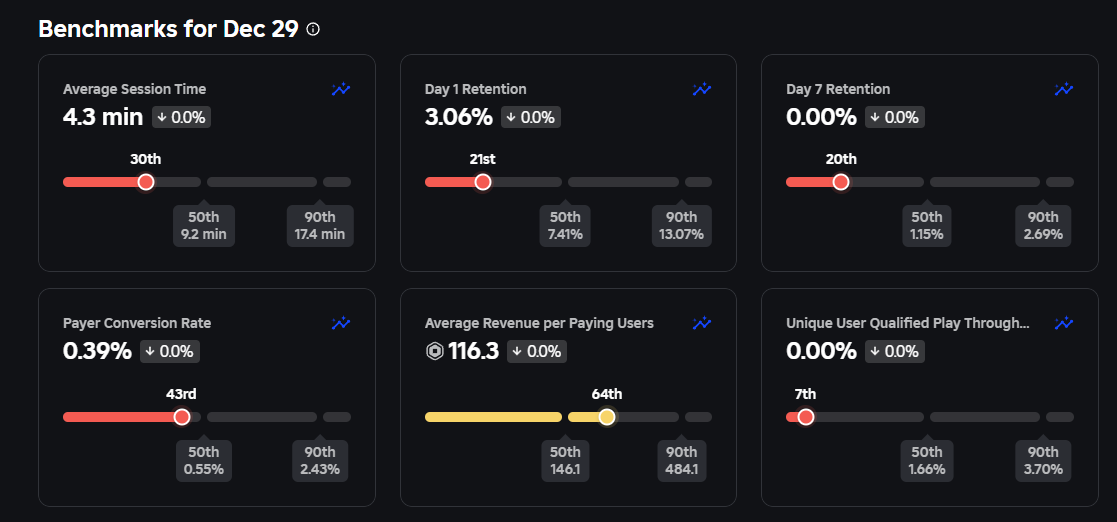This screenshot has width=1117, height=522.
Task: Click the 0.0% change badge beside 4.3 min
Action: (x=181, y=117)
